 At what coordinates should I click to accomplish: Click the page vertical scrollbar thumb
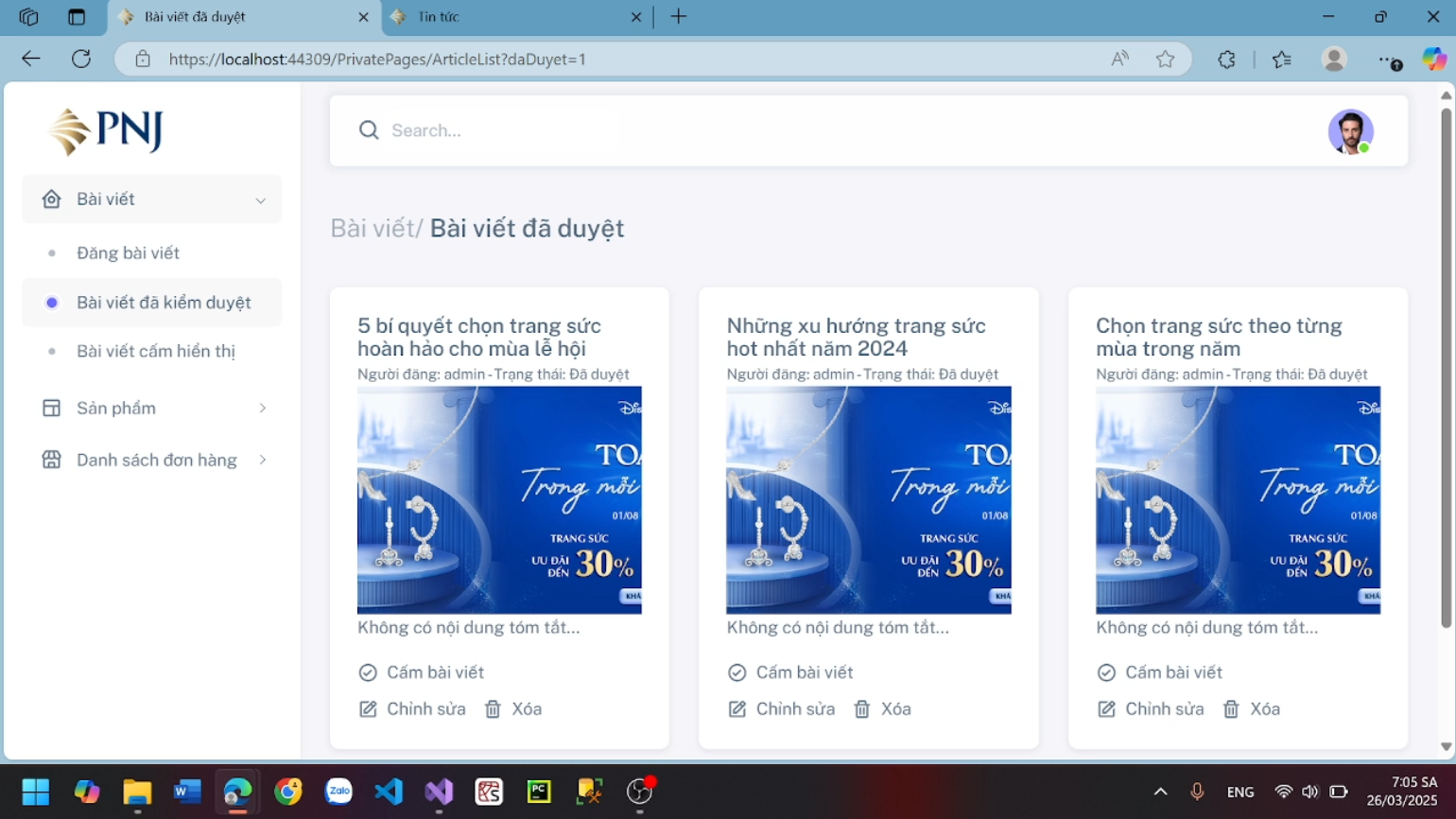(1446, 369)
